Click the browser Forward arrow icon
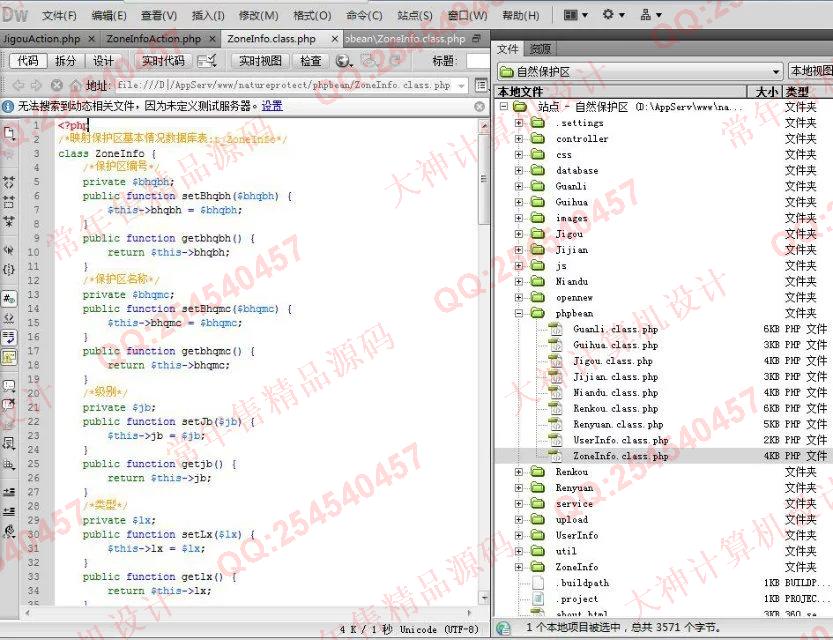Viewport: 833px width, 640px height. click(x=36, y=85)
